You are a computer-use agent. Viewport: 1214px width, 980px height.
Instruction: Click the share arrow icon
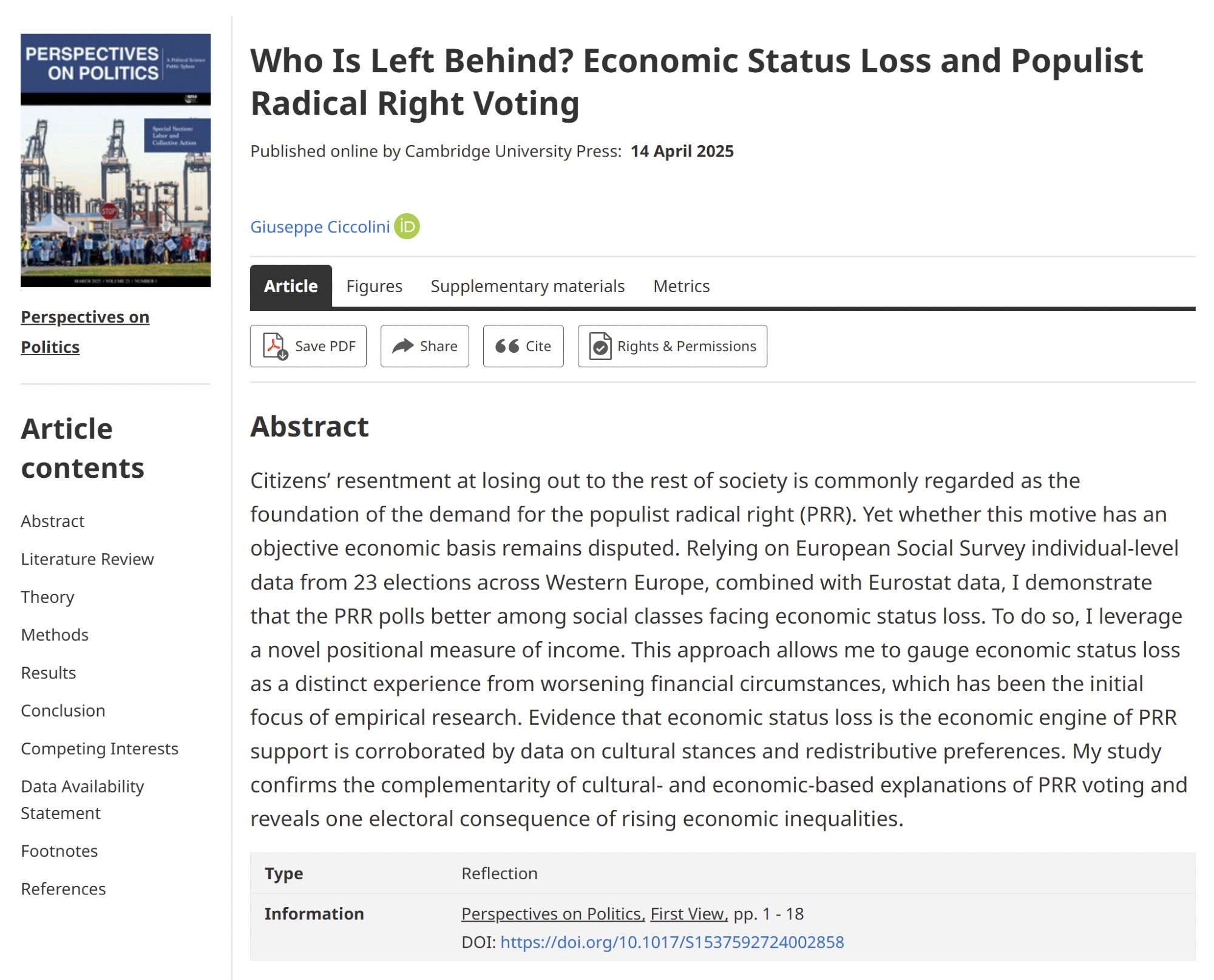(402, 346)
